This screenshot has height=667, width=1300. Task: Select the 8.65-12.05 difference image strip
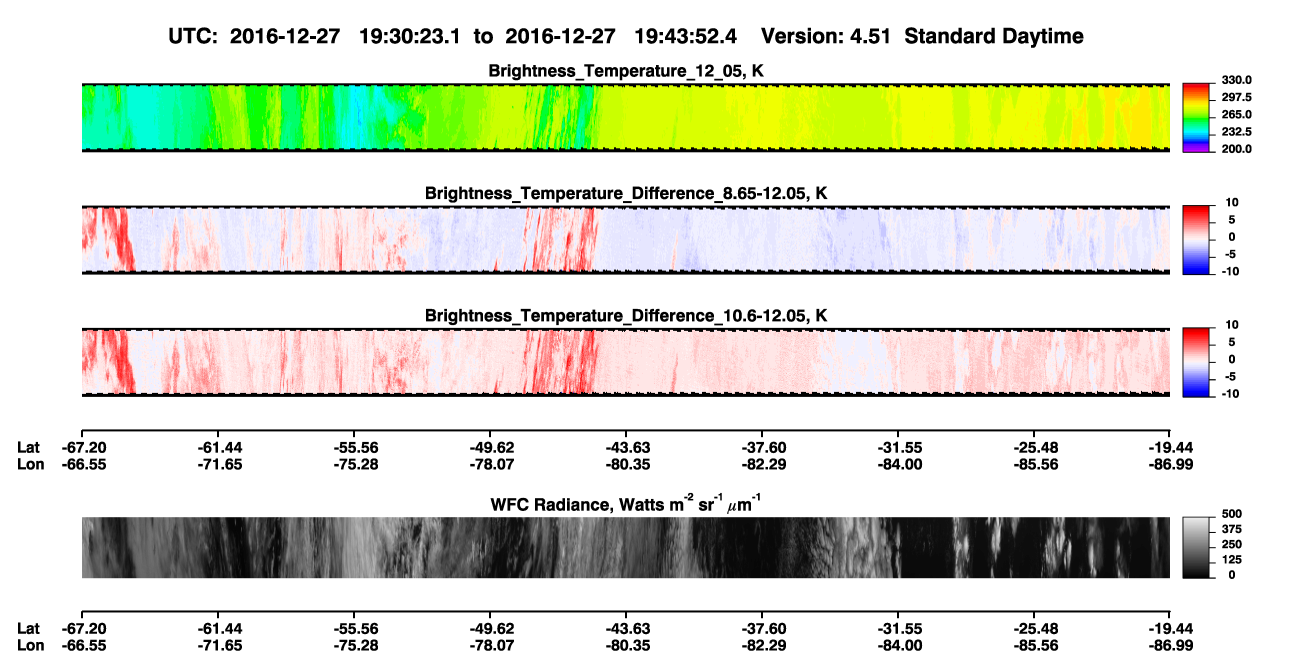626,239
